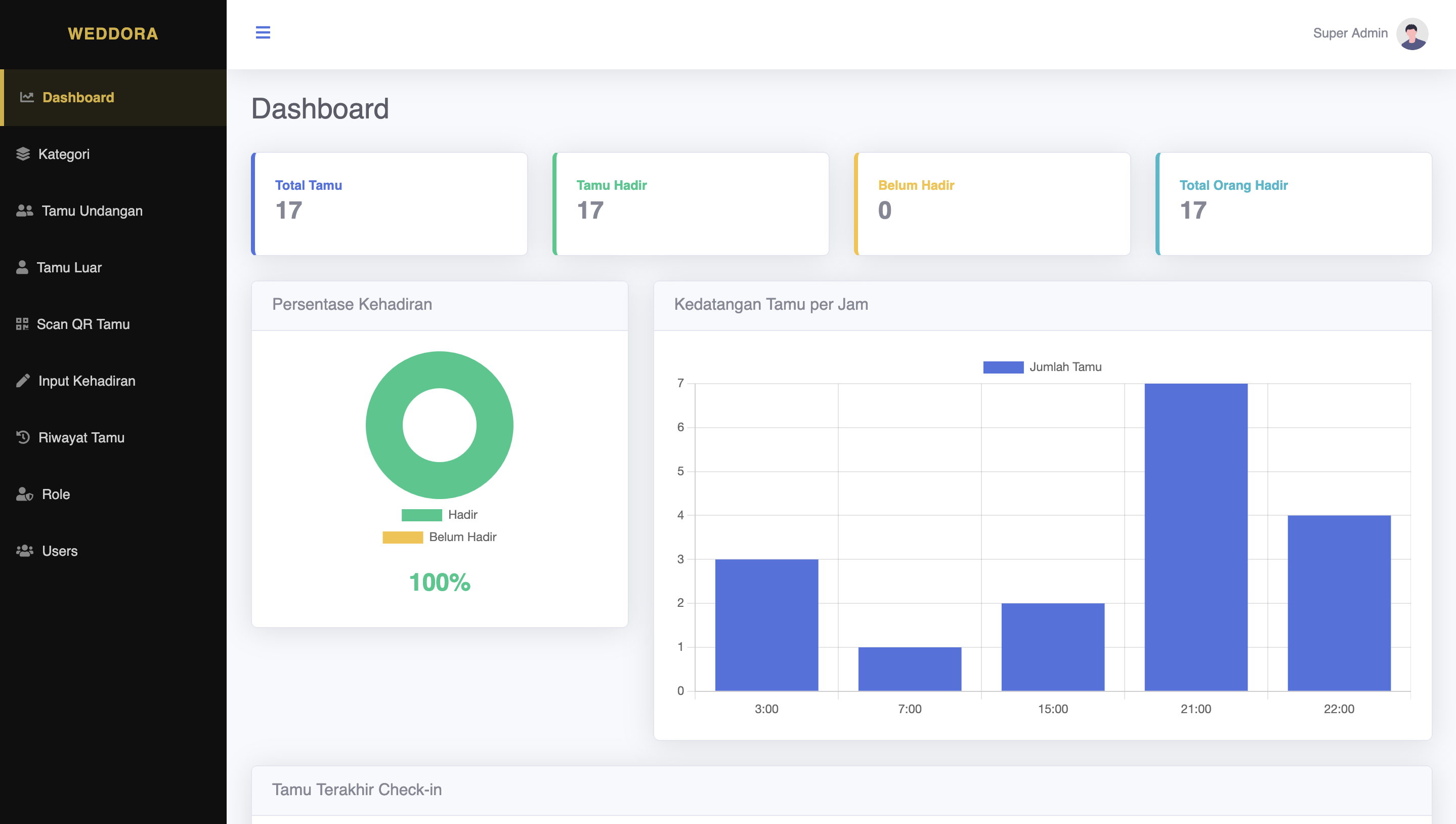The image size is (1456, 824).
Task: Toggle the Jumlah Tamu blue legend swatch
Action: (x=1003, y=367)
